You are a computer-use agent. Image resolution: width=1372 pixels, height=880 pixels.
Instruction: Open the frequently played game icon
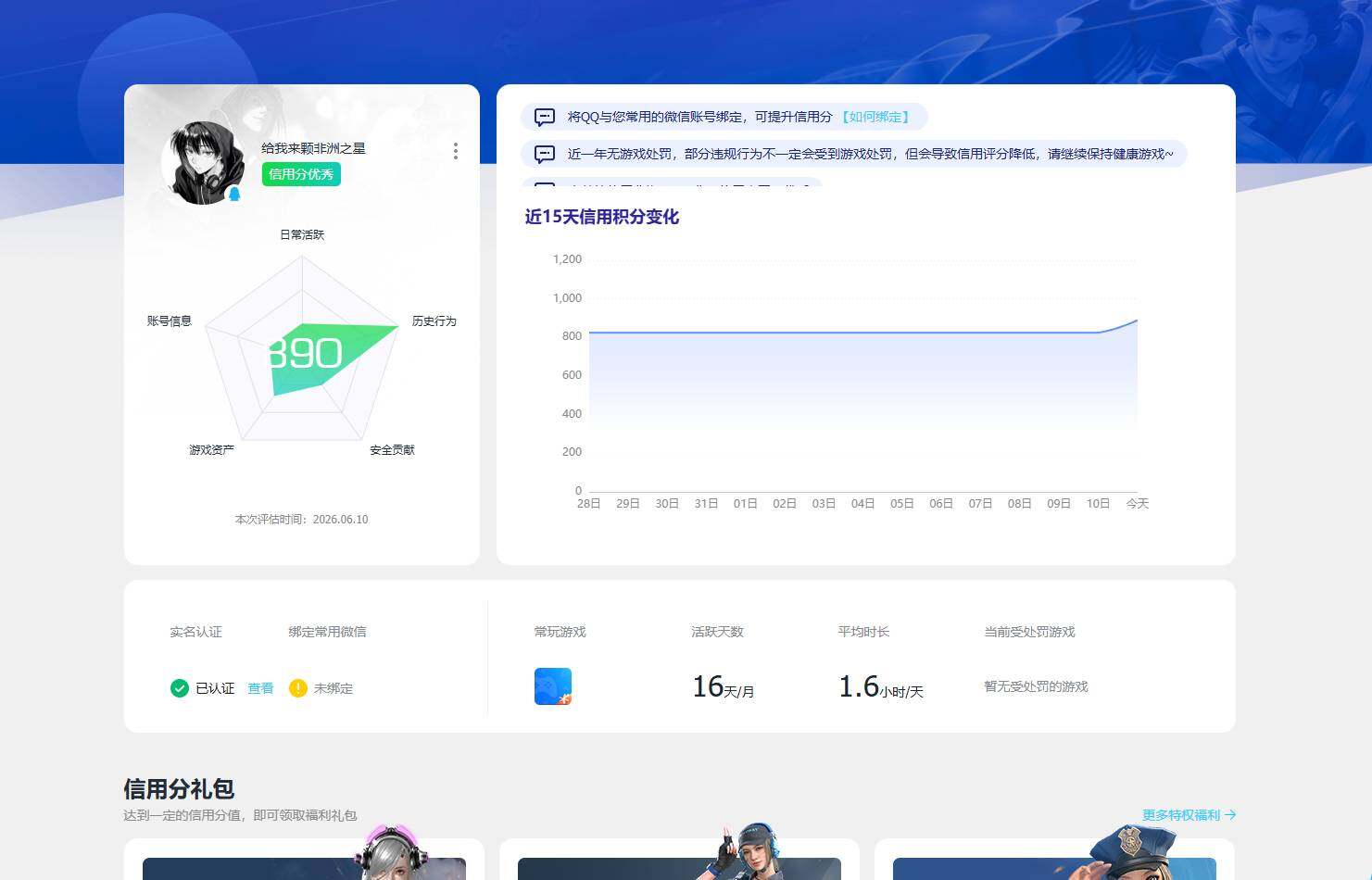[x=553, y=686]
